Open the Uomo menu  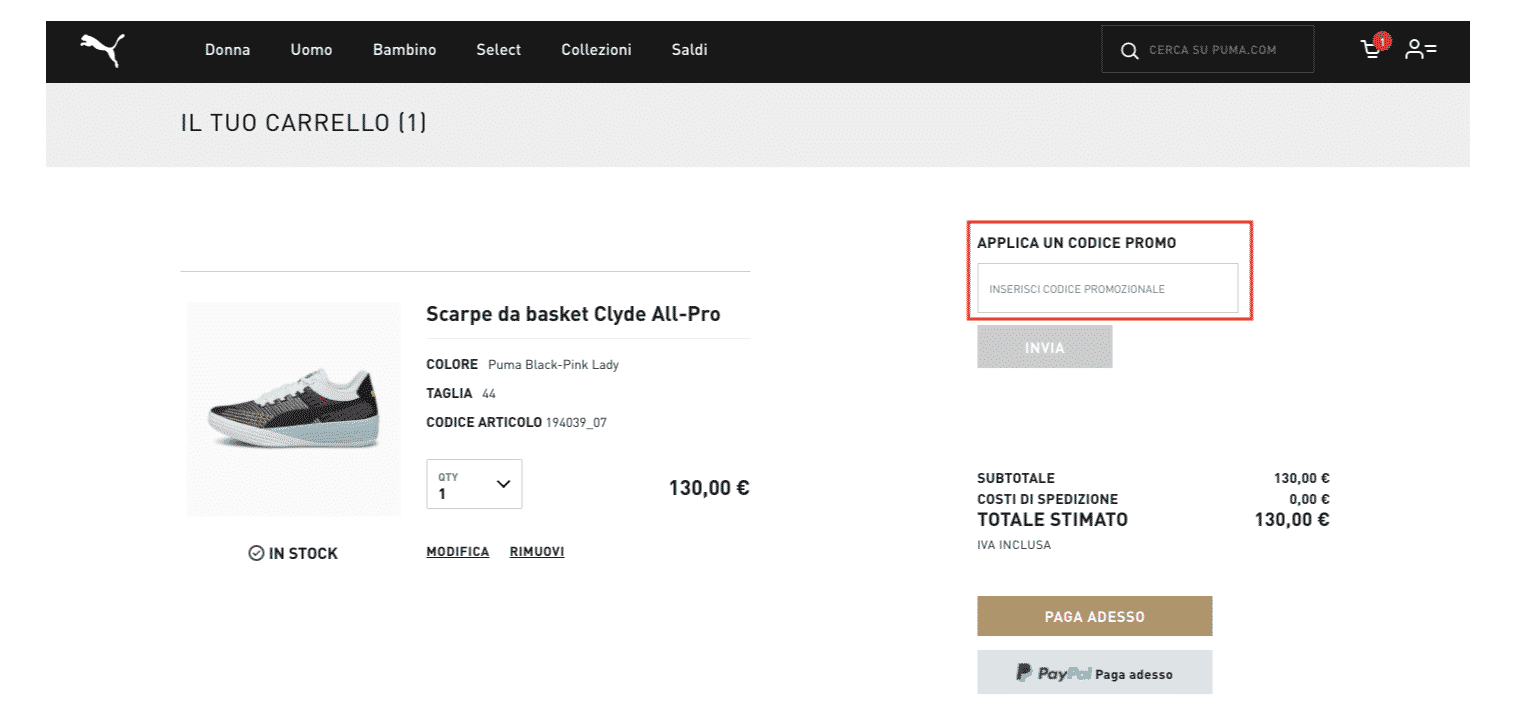(311, 49)
